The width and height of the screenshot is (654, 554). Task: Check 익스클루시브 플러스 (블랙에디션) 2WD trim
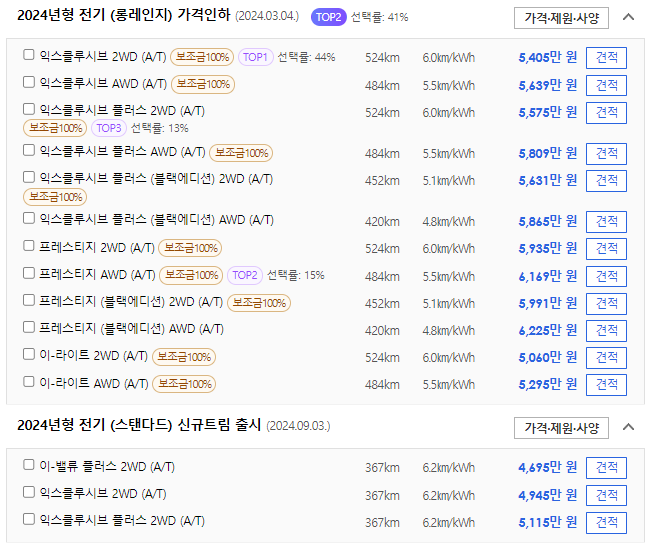(28, 177)
